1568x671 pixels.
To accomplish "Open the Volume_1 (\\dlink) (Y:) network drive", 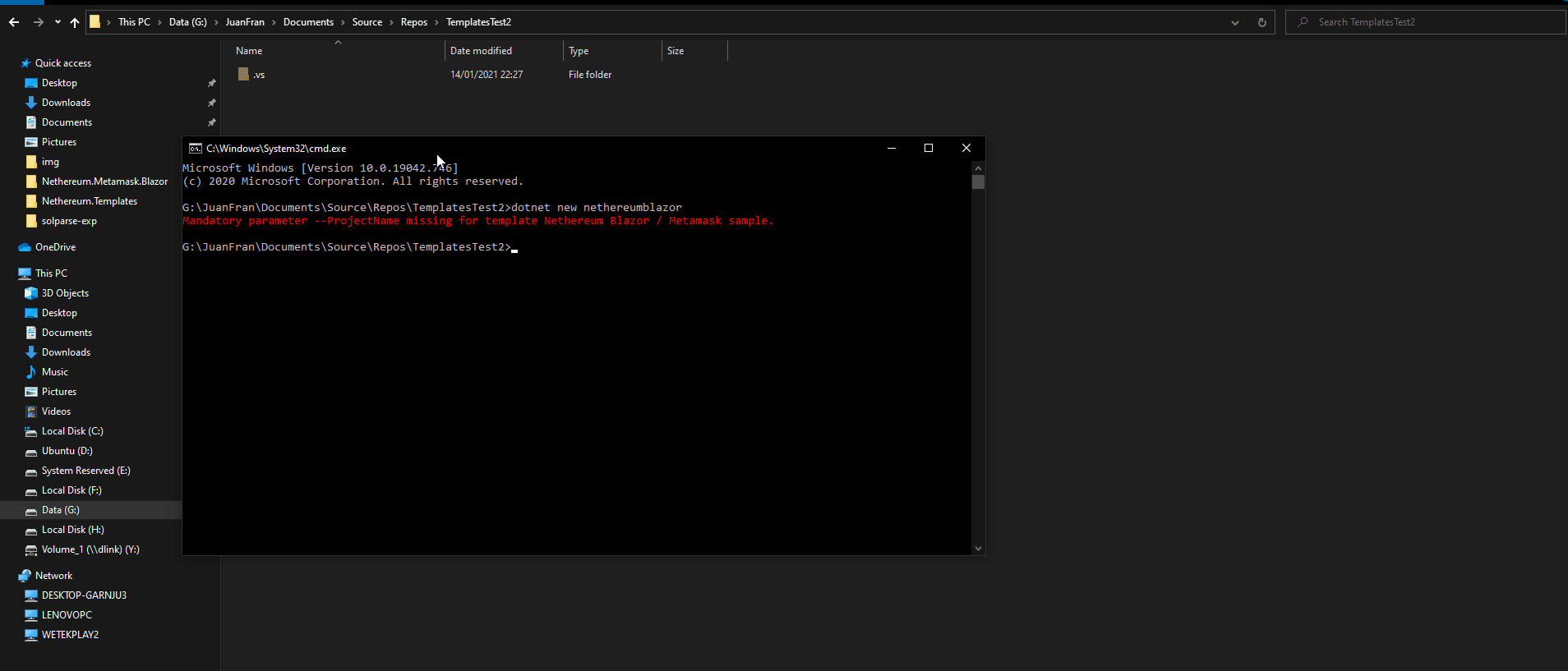I will click(x=90, y=549).
